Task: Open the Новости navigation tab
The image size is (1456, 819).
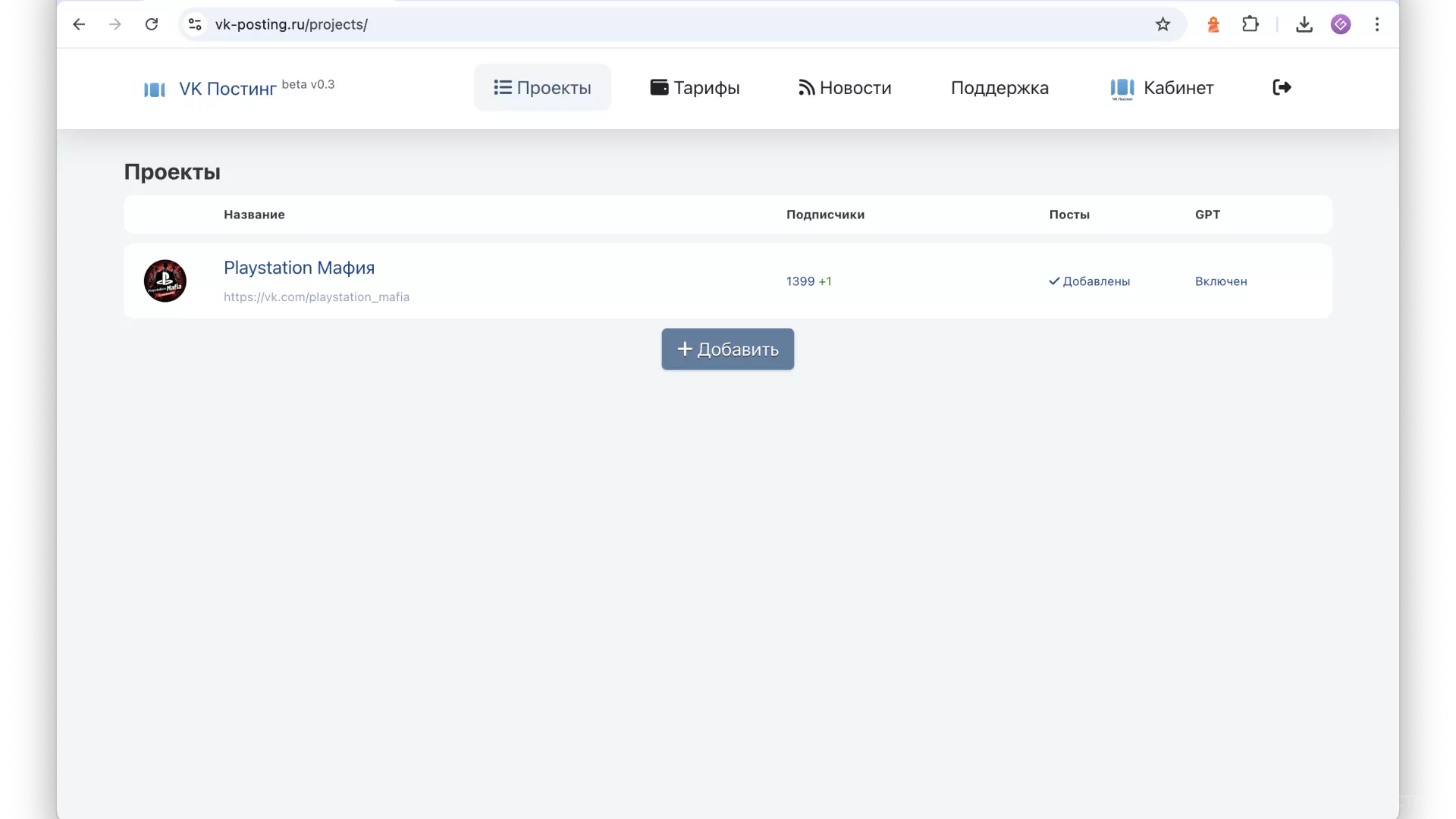Action: pos(845,87)
